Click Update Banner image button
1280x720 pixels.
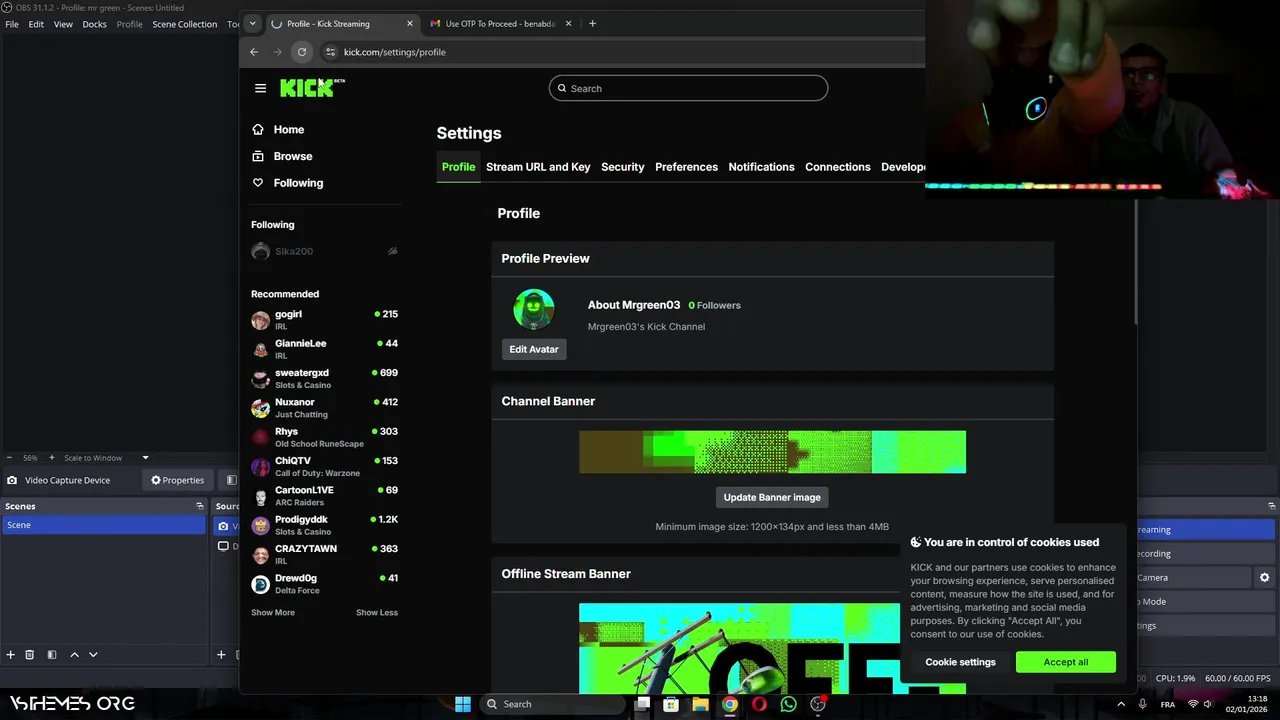[x=772, y=497]
